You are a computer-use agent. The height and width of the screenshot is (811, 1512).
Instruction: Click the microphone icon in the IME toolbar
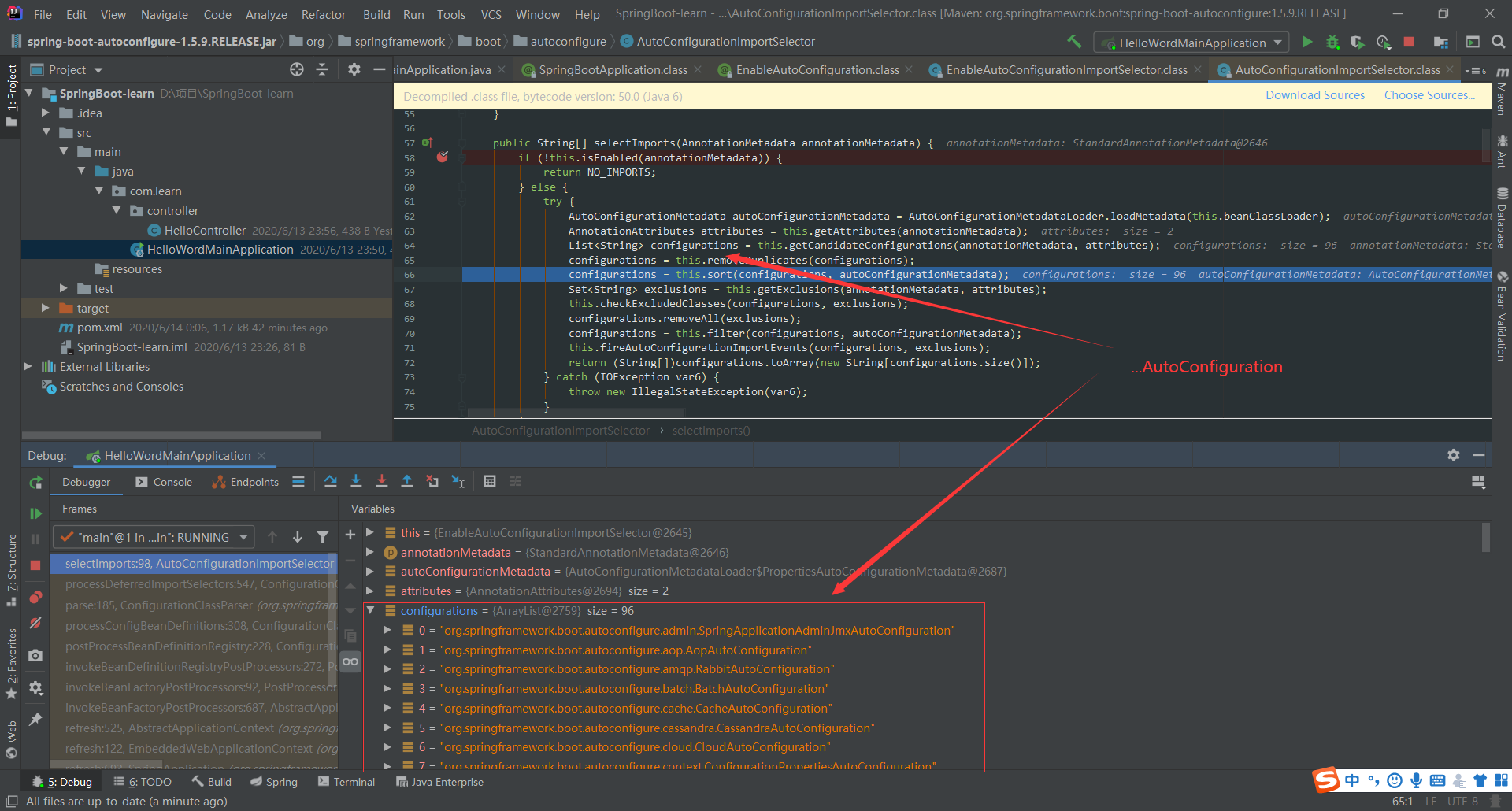click(x=1416, y=780)
